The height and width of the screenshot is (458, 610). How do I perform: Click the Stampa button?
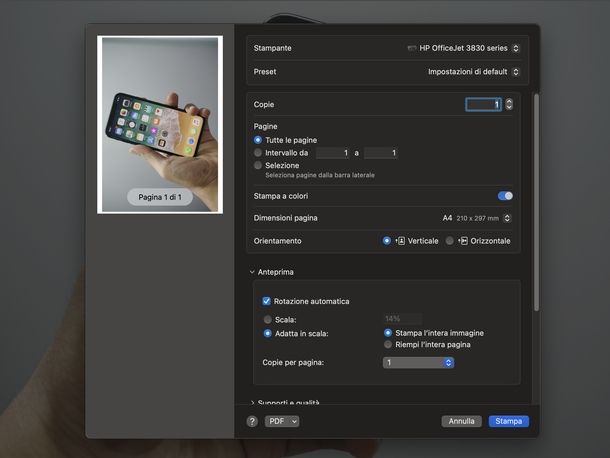[x=508, y=421]
